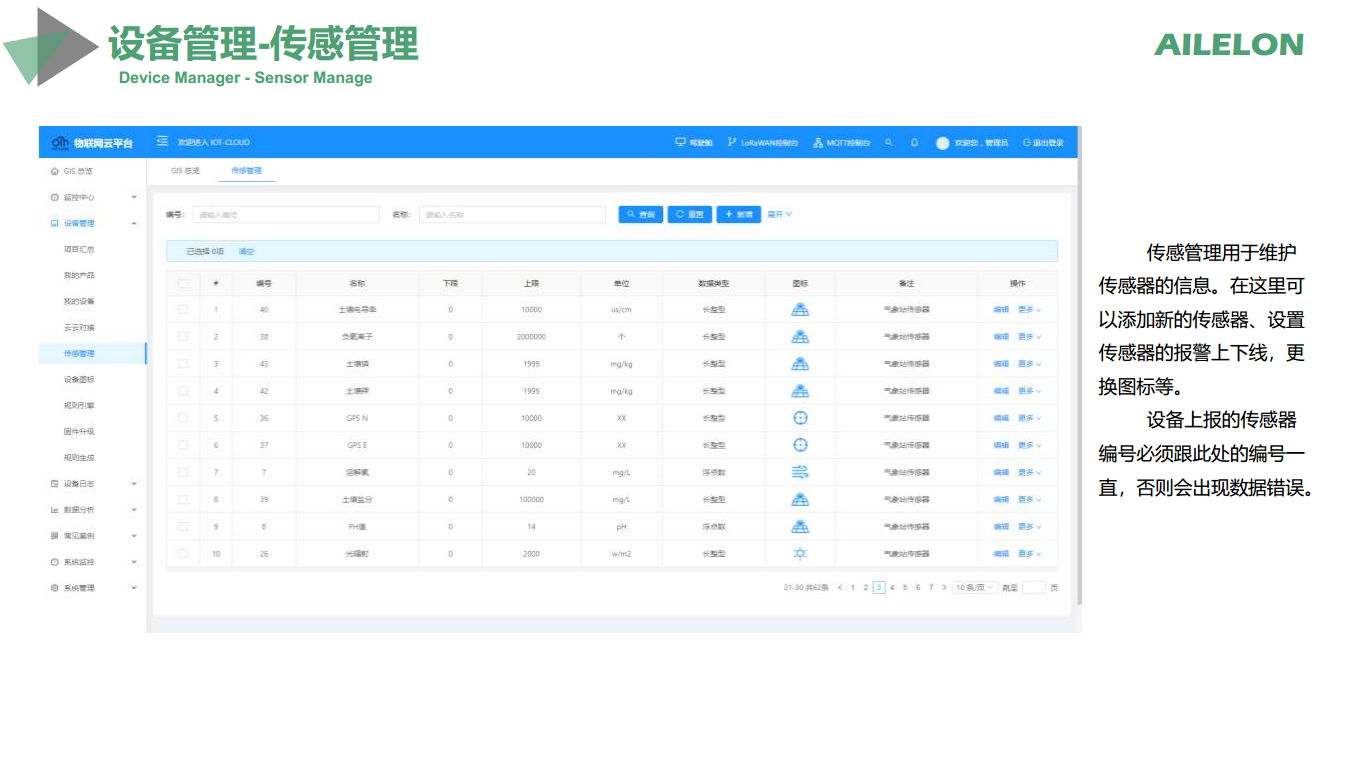Click the 重置 reset button
This screenshot has width=1350, height=759.
(690, 214)
